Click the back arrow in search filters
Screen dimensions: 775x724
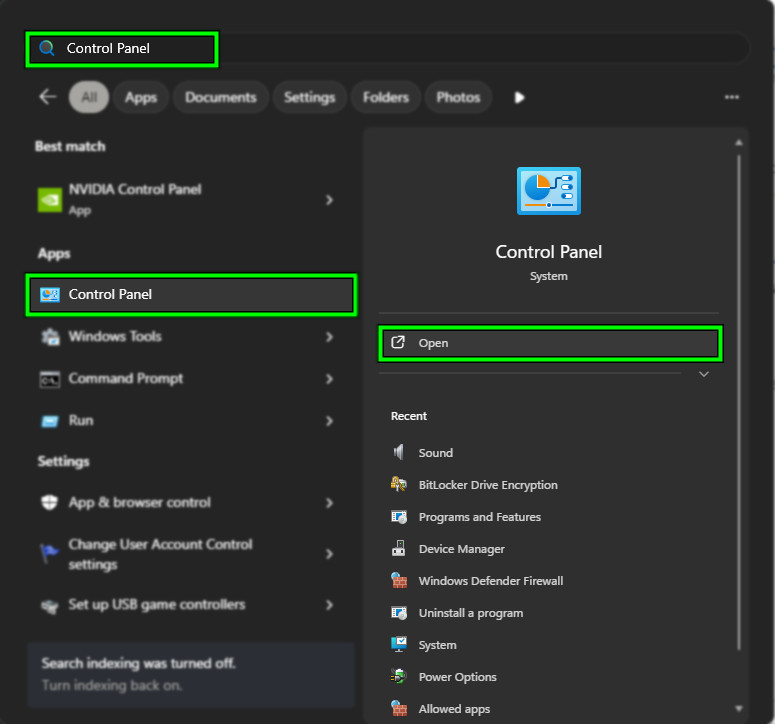[x=47, y=97]
